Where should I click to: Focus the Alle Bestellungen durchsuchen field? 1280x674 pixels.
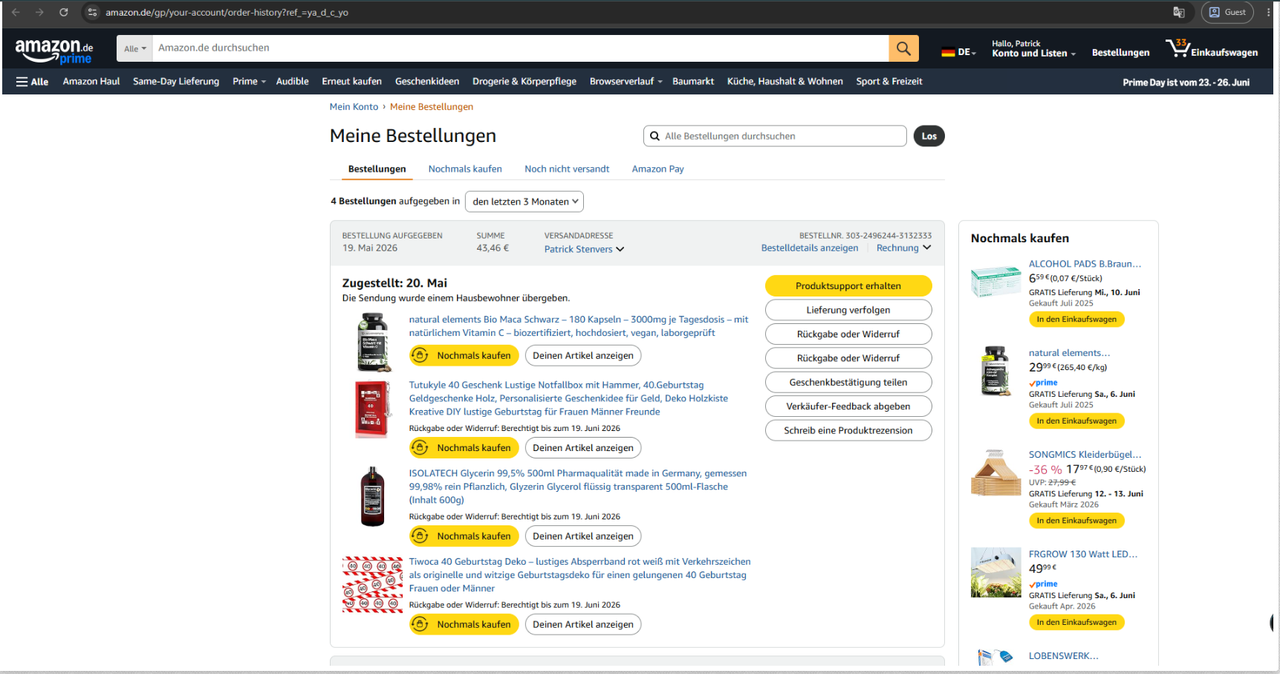(775, 136)
